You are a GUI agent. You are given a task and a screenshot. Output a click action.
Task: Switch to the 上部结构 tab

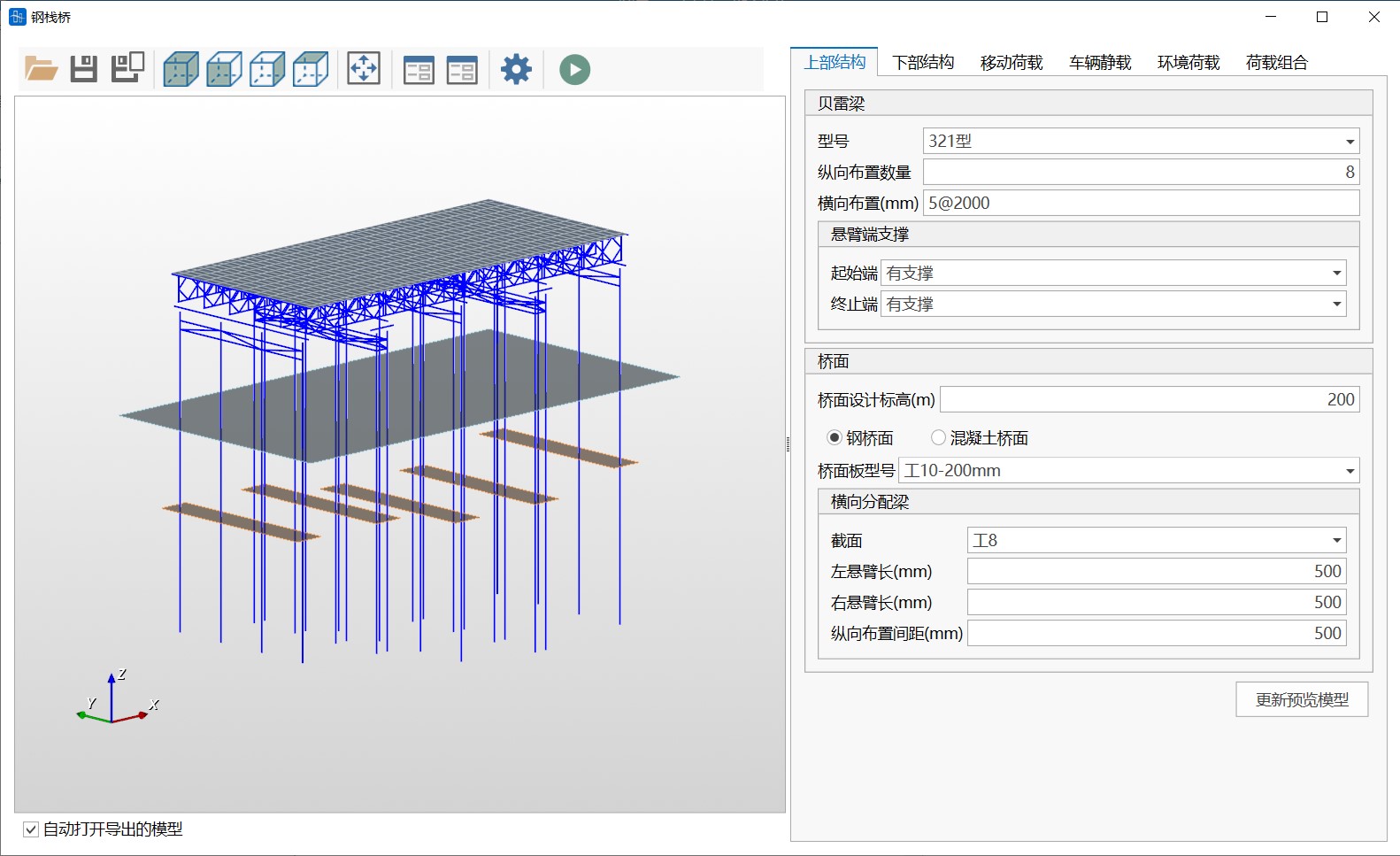click(x=835, y=62)
